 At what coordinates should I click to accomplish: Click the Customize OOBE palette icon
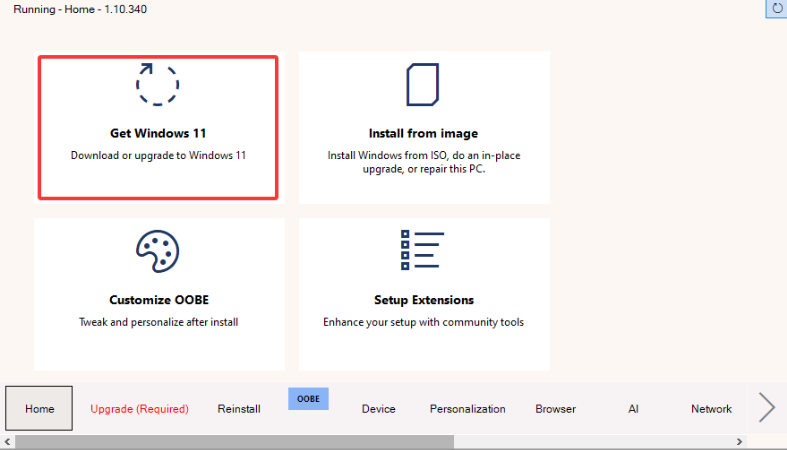pos(158,251)
